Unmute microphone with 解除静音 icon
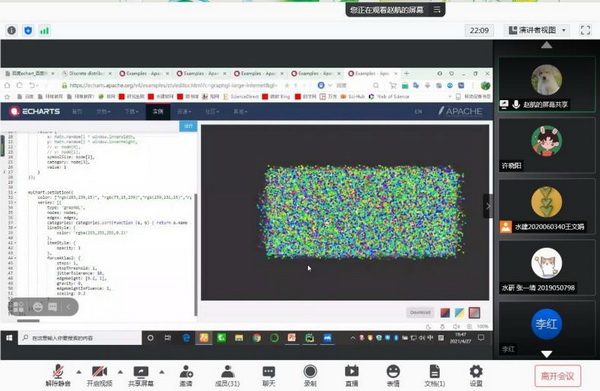This screenshot has width=600, height=391. point(58,376)
